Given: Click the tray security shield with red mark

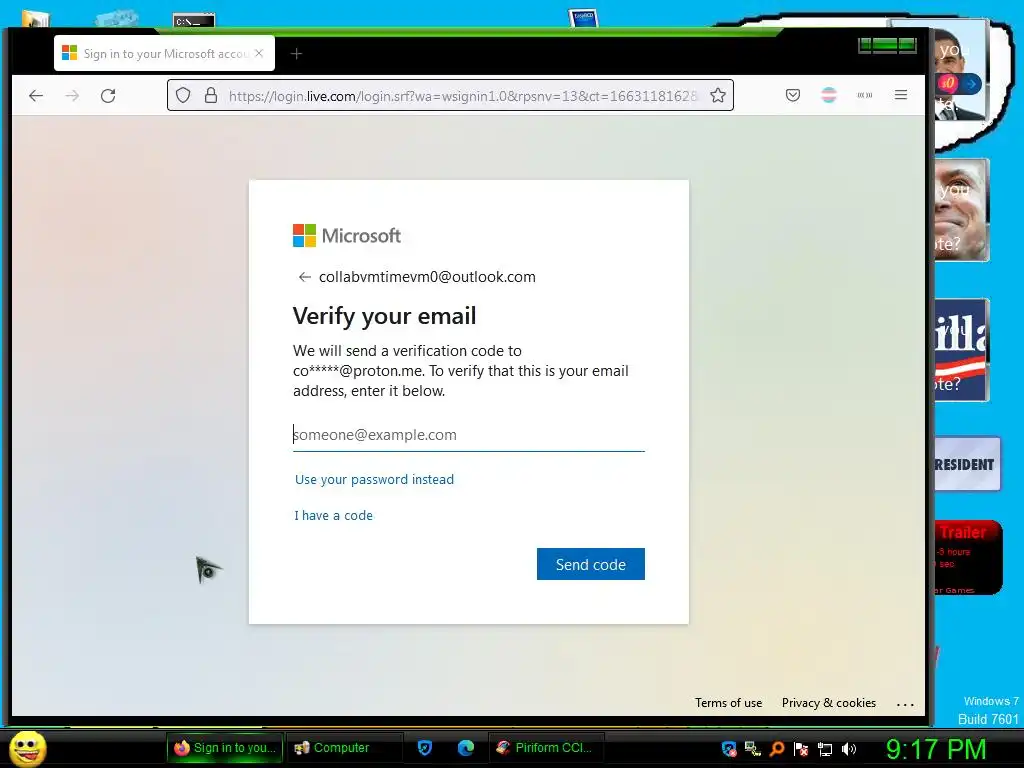Looking at the screenshot, I should pos(729,748).
